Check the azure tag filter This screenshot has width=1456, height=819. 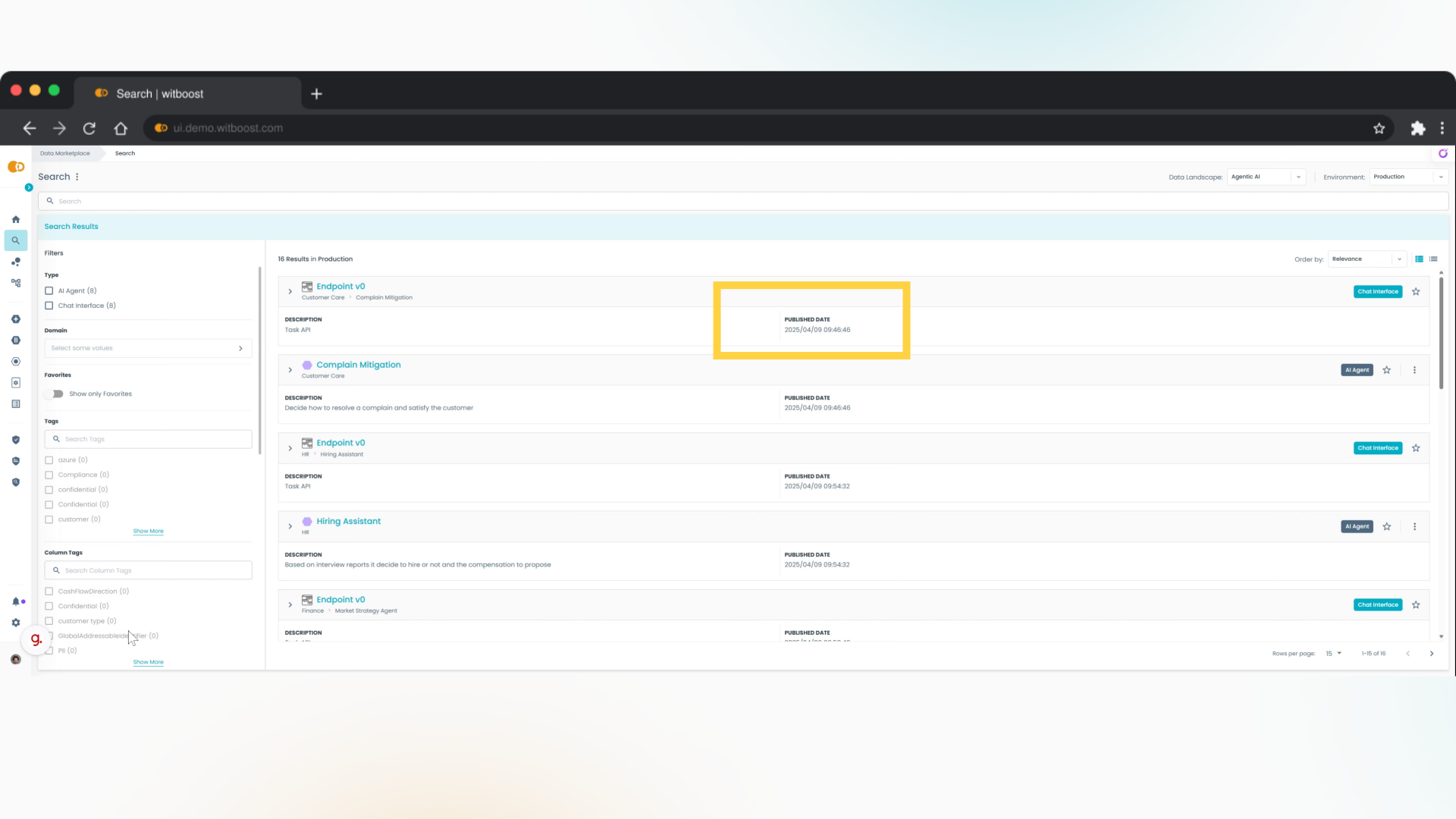[49, 460]
